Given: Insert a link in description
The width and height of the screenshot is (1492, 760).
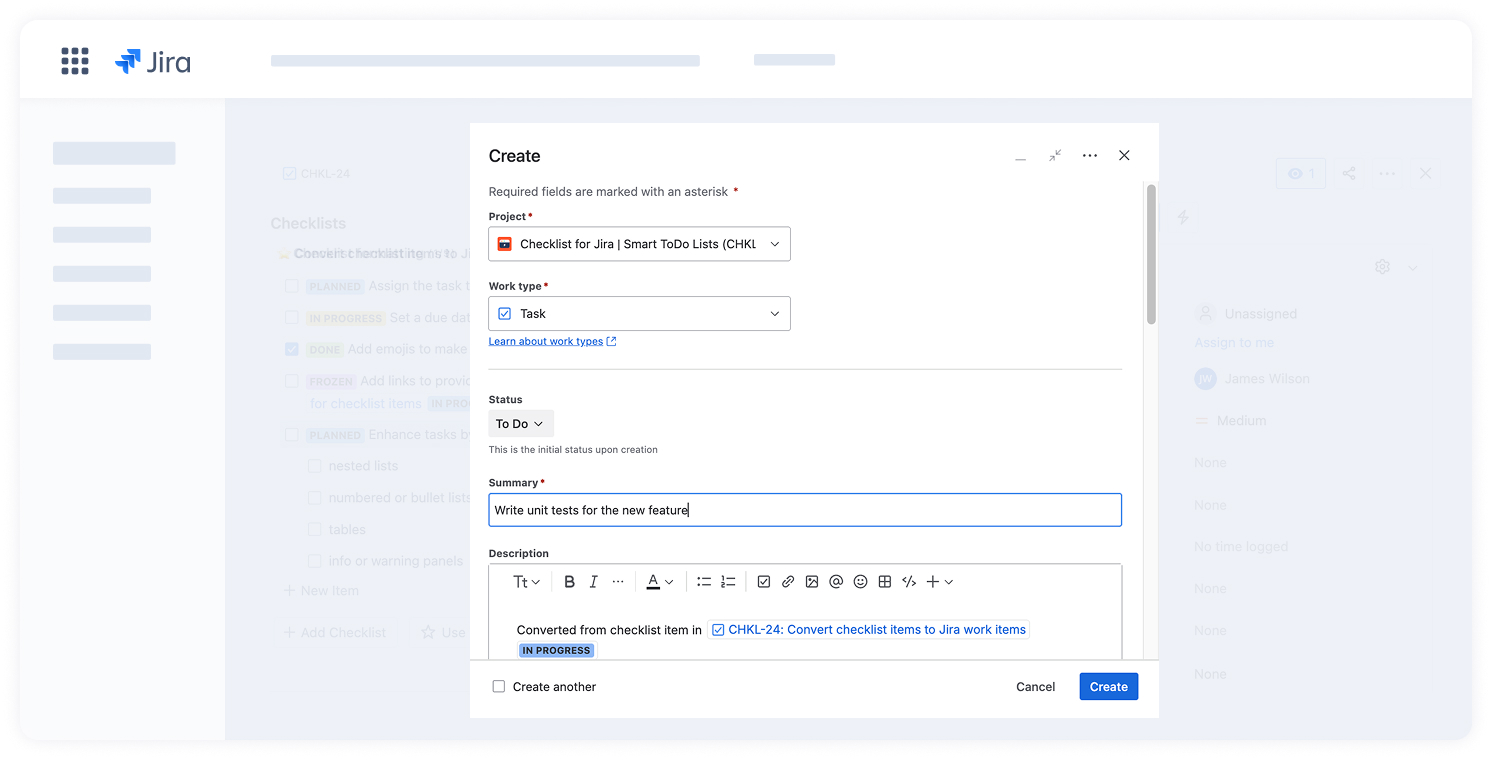Looking at the screenshot, I should click(x=788, y=582).
